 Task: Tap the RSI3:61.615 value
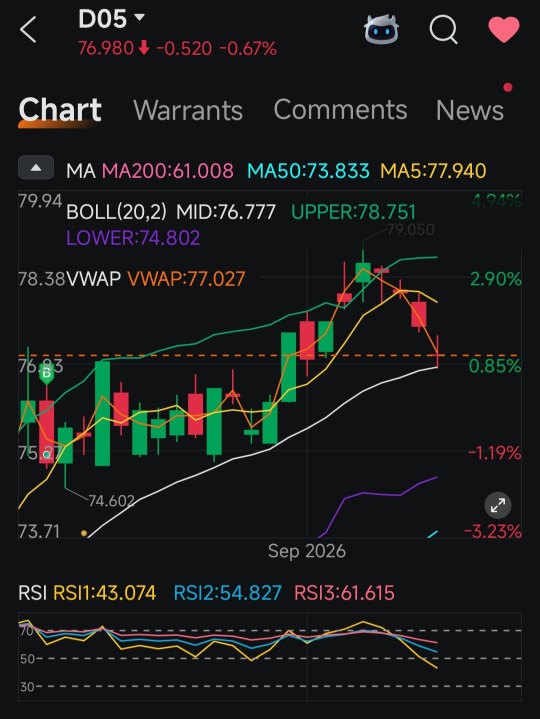coord(344,593)
